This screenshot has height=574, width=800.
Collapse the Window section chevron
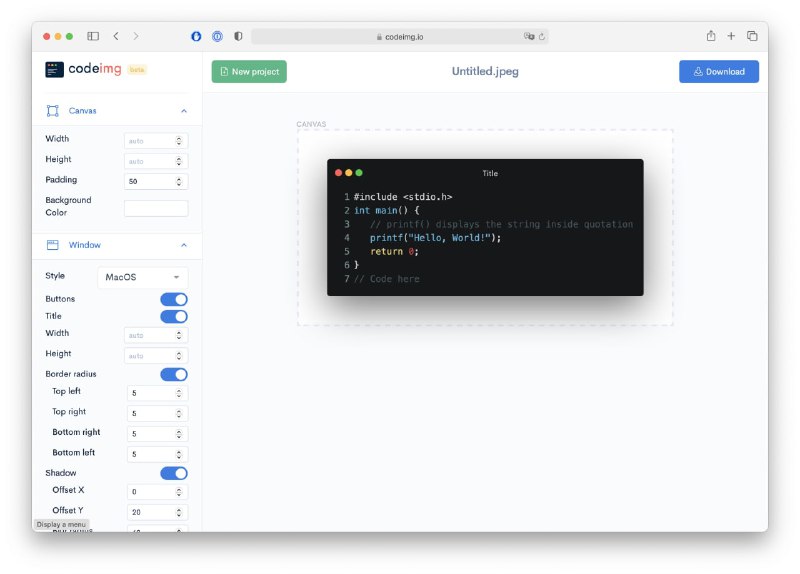tap(183, 245)
